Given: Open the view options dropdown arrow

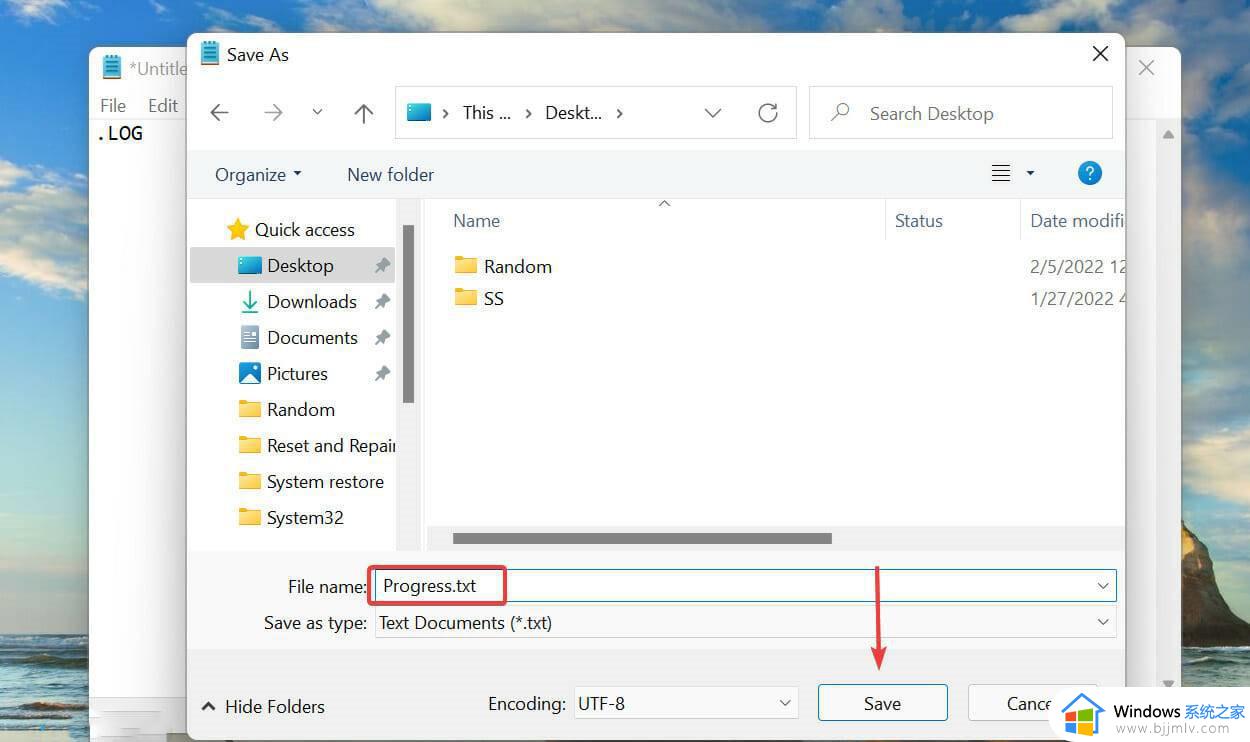Looking at the screenshot, I should (x=1031, y=173).
